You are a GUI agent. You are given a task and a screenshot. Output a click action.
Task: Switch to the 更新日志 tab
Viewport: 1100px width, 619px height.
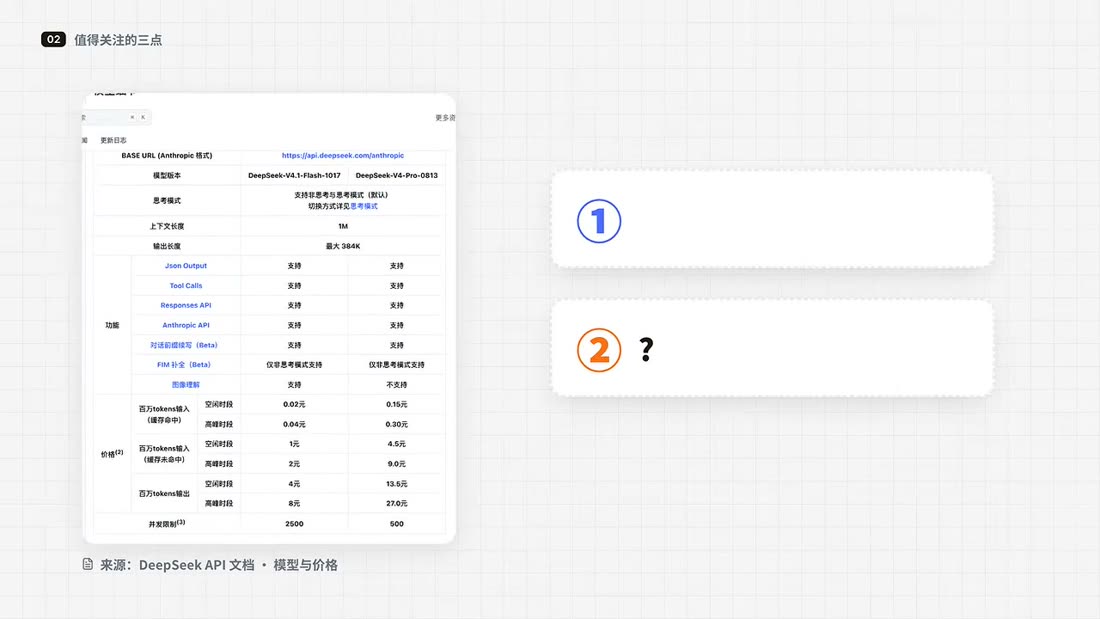pyautogui.click(x=113, y=140)
